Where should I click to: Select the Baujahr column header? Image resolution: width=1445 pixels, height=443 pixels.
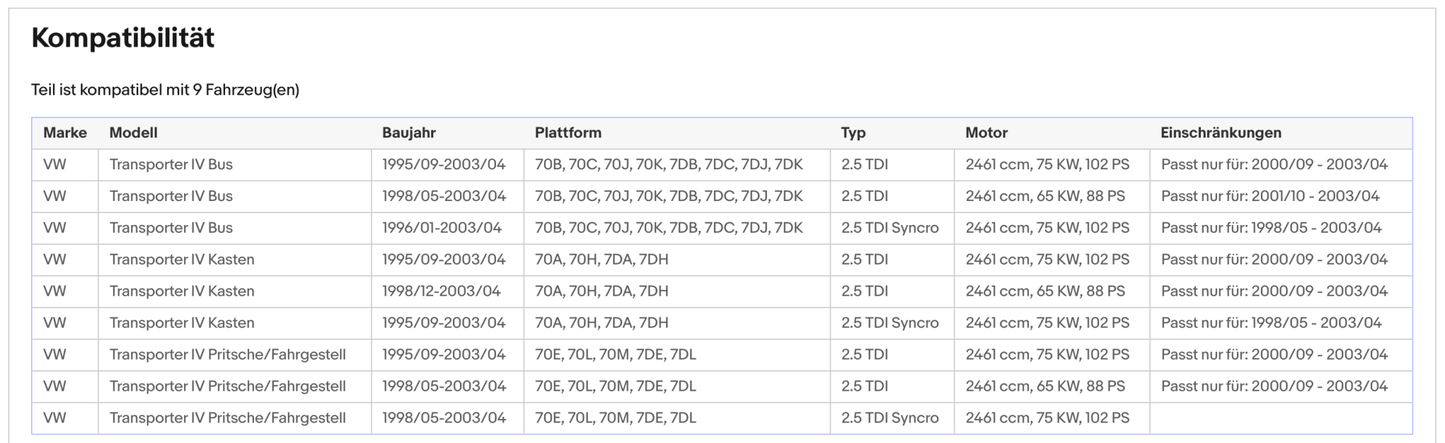coord(409,133)
